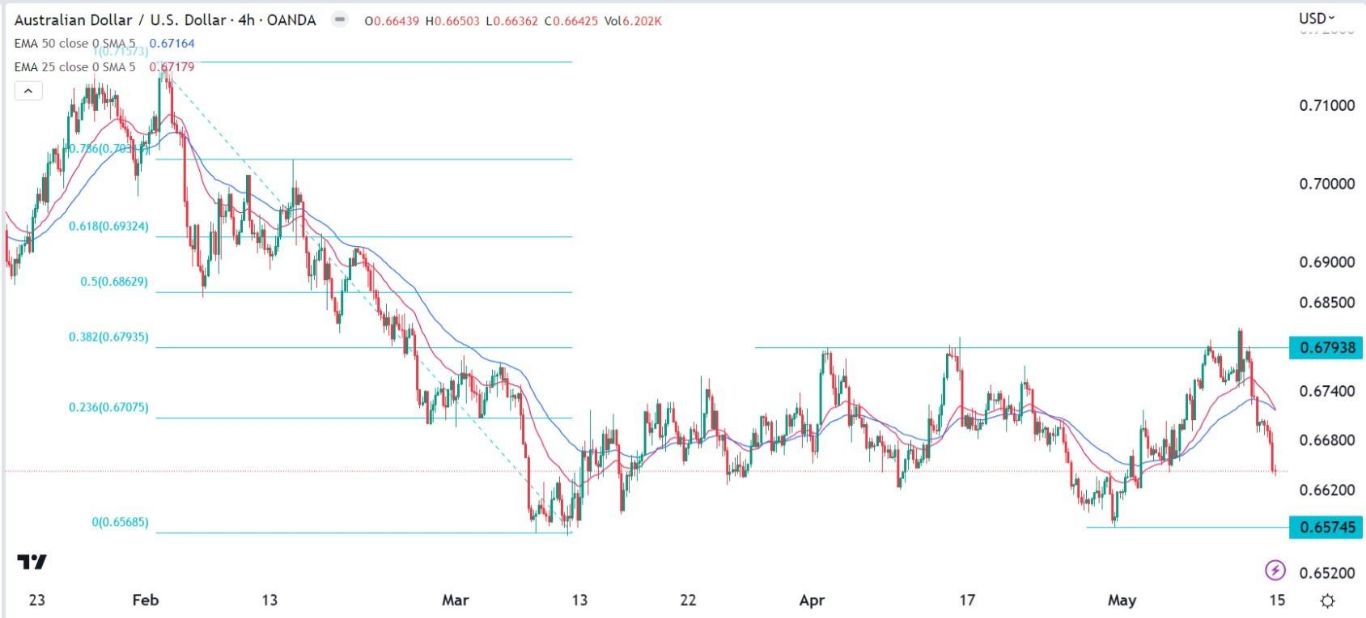Screen dimensions: 1366x618
Task: Click the 0.71000 price axis label
Action: (1325, 106)
